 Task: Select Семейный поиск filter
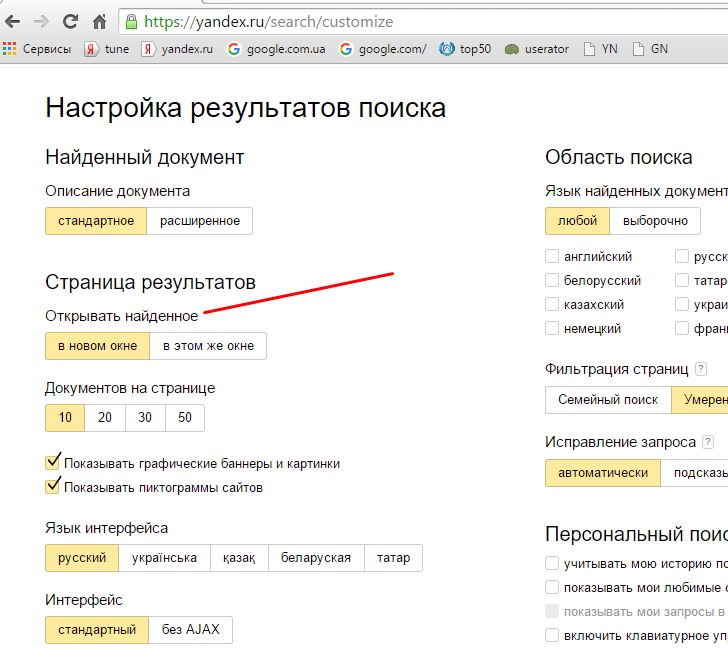pos(608,400)
